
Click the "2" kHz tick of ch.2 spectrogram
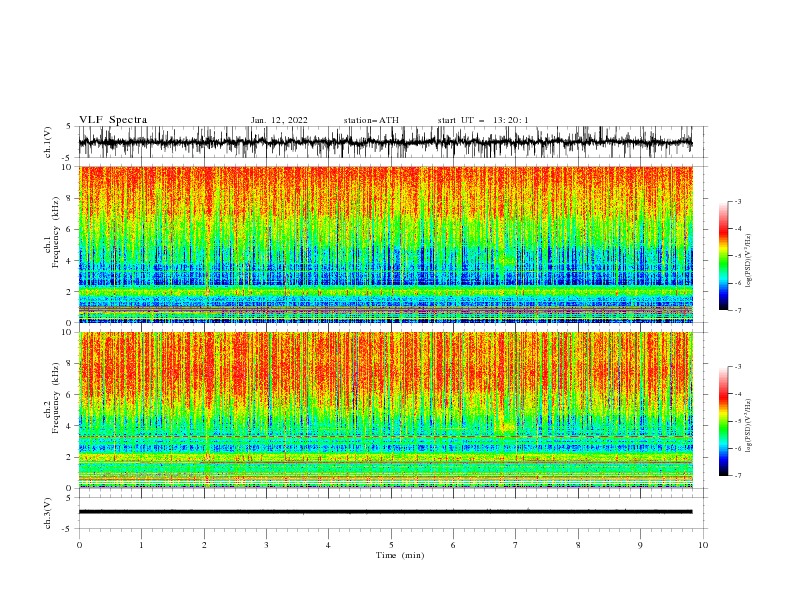(x=70, y=457)
